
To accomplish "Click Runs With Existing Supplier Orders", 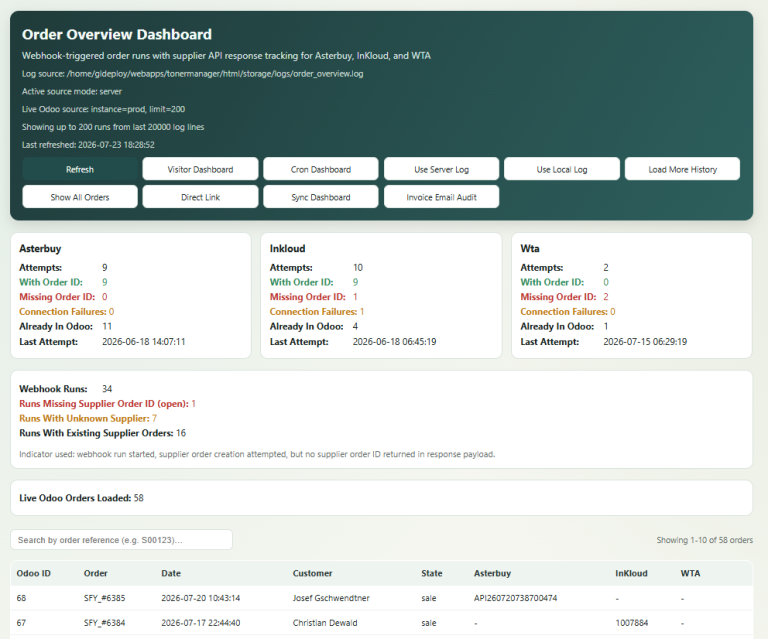I will pyautogui.click(x=102, y=433).
